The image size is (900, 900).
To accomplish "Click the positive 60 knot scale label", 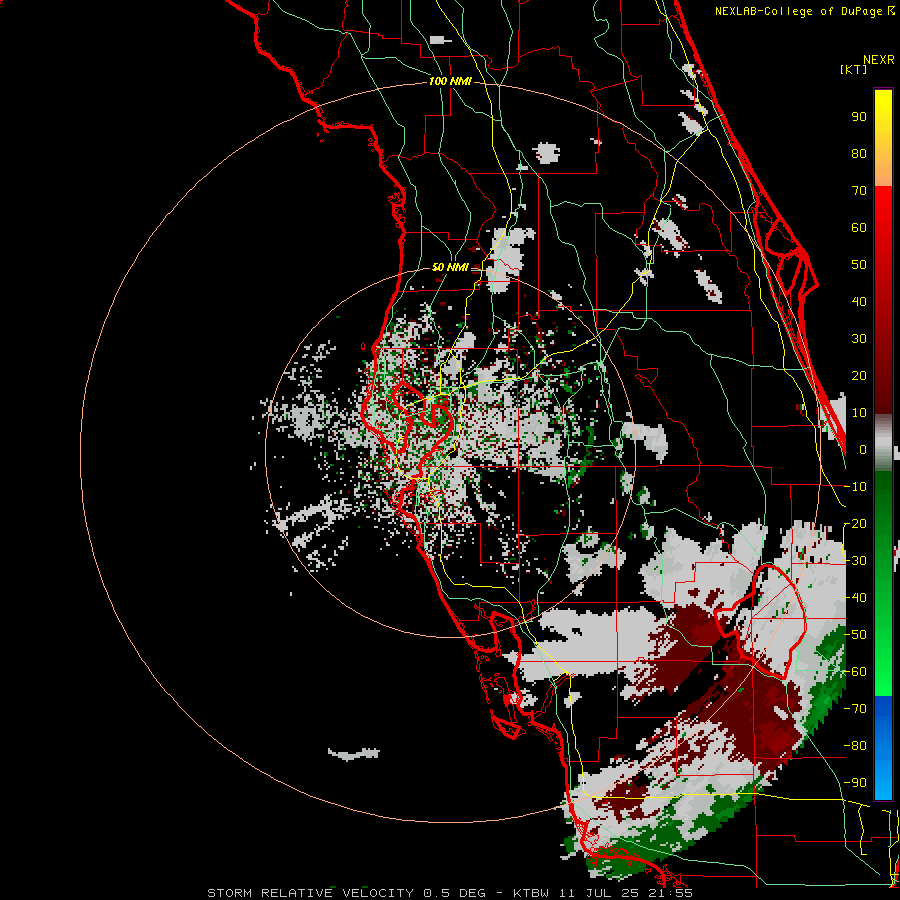I will (859, 228).
